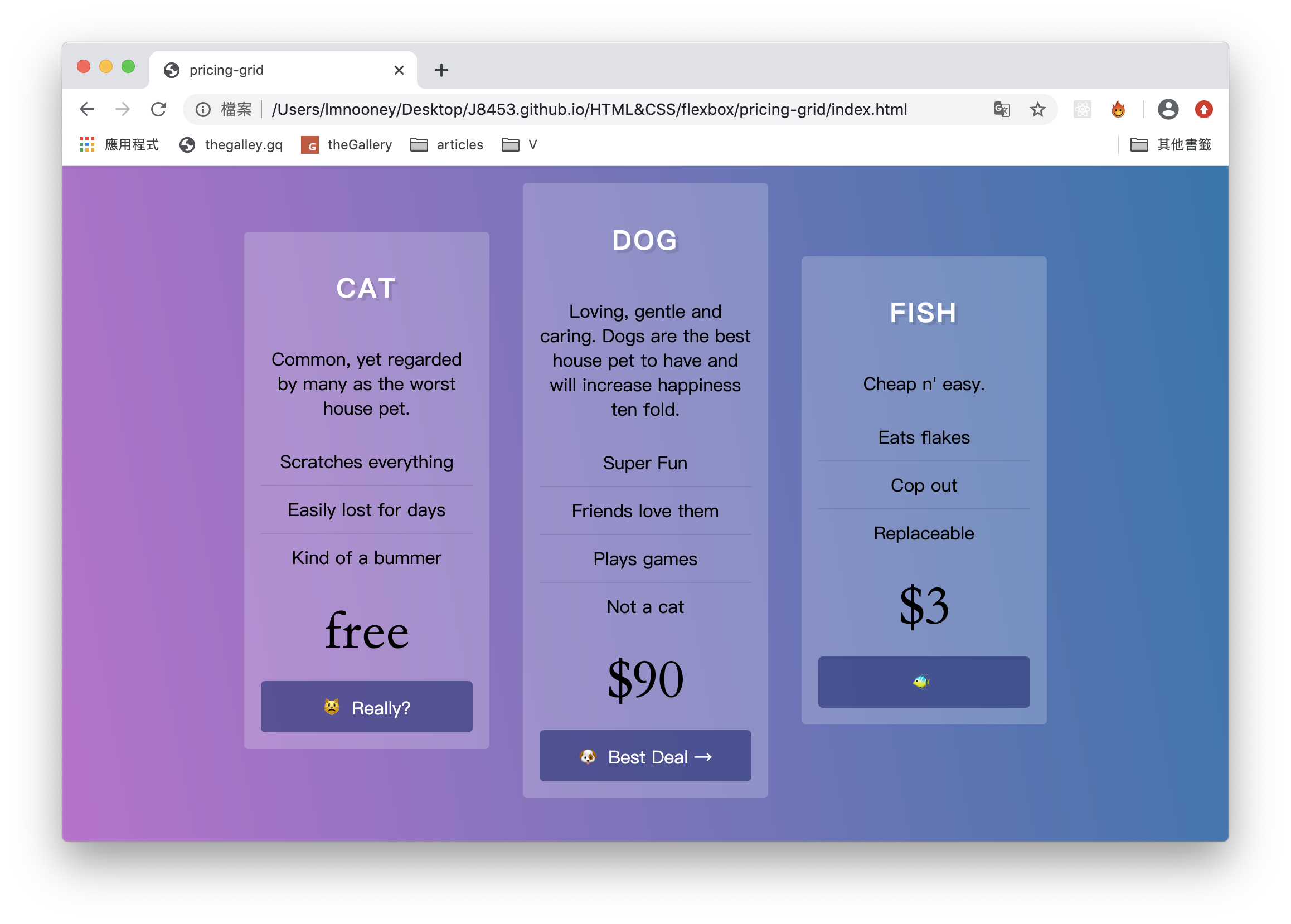This screenshot has width=1291, height=924.
Task: Click the Best Deal arrow button on DOG card
Action: click(645, 757)
